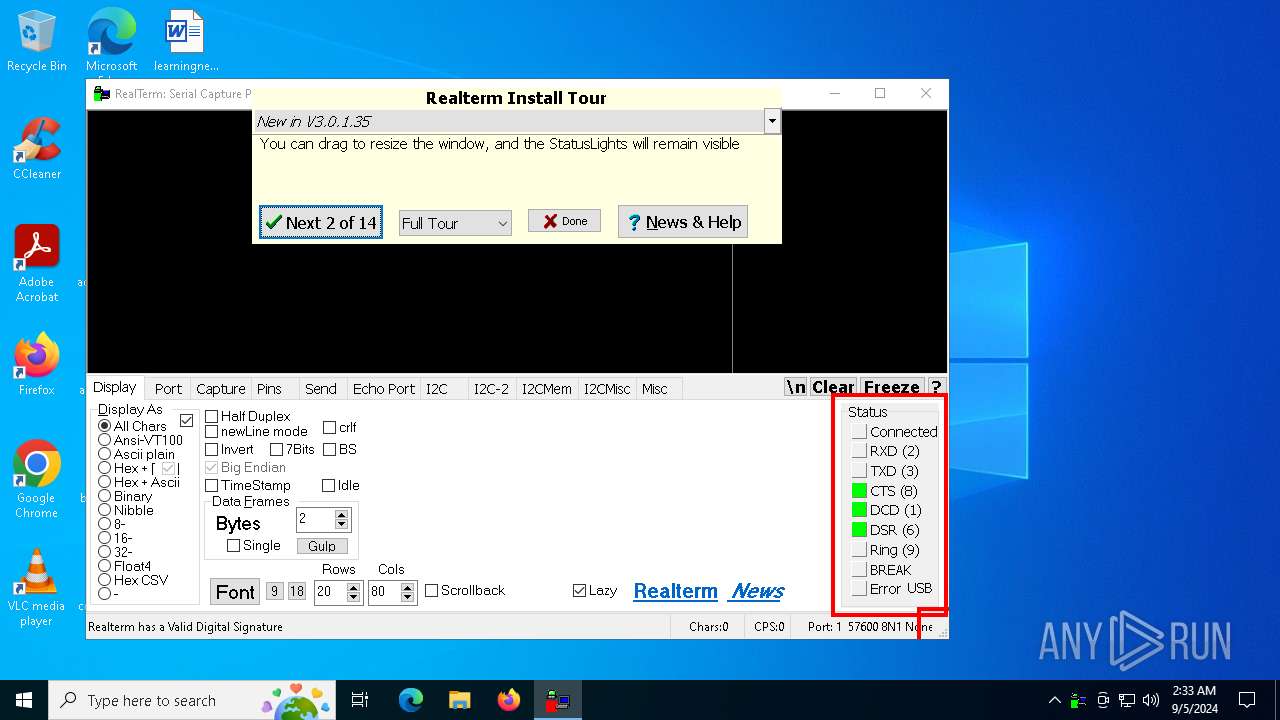1280x720 pixels.
Task: Open Task View in taskbar
Action: pyautogui.click(x=360, y=700)
